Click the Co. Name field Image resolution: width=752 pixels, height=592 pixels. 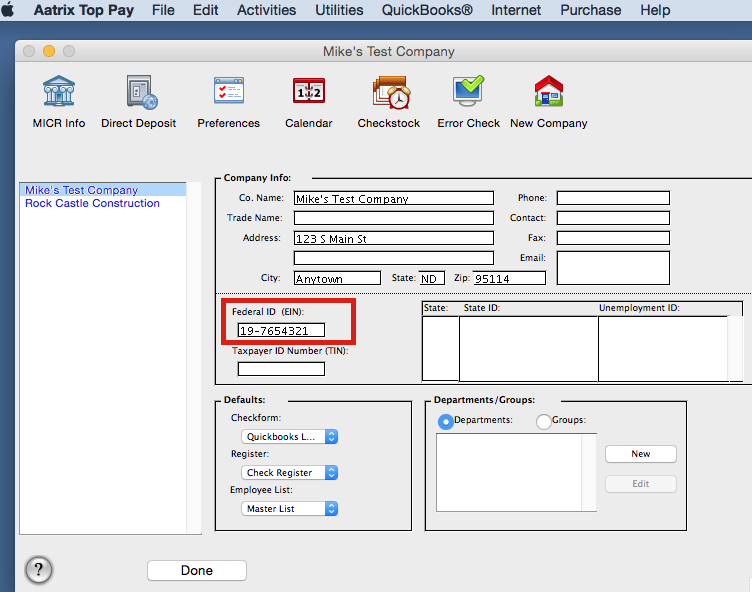394,198
